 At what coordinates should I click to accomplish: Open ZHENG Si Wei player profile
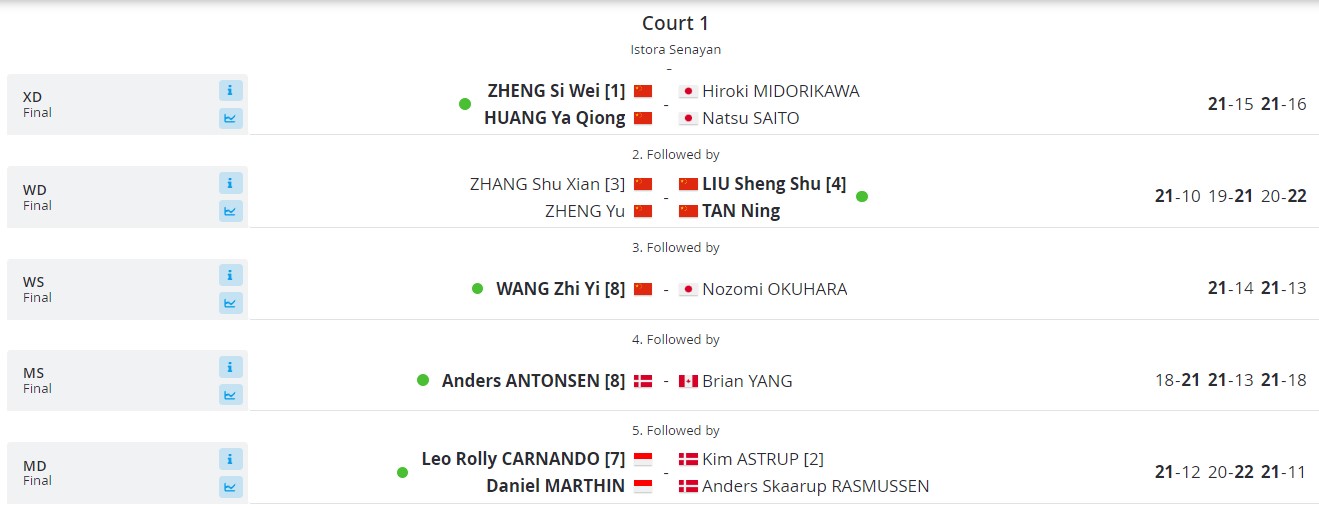coord(556,91)
